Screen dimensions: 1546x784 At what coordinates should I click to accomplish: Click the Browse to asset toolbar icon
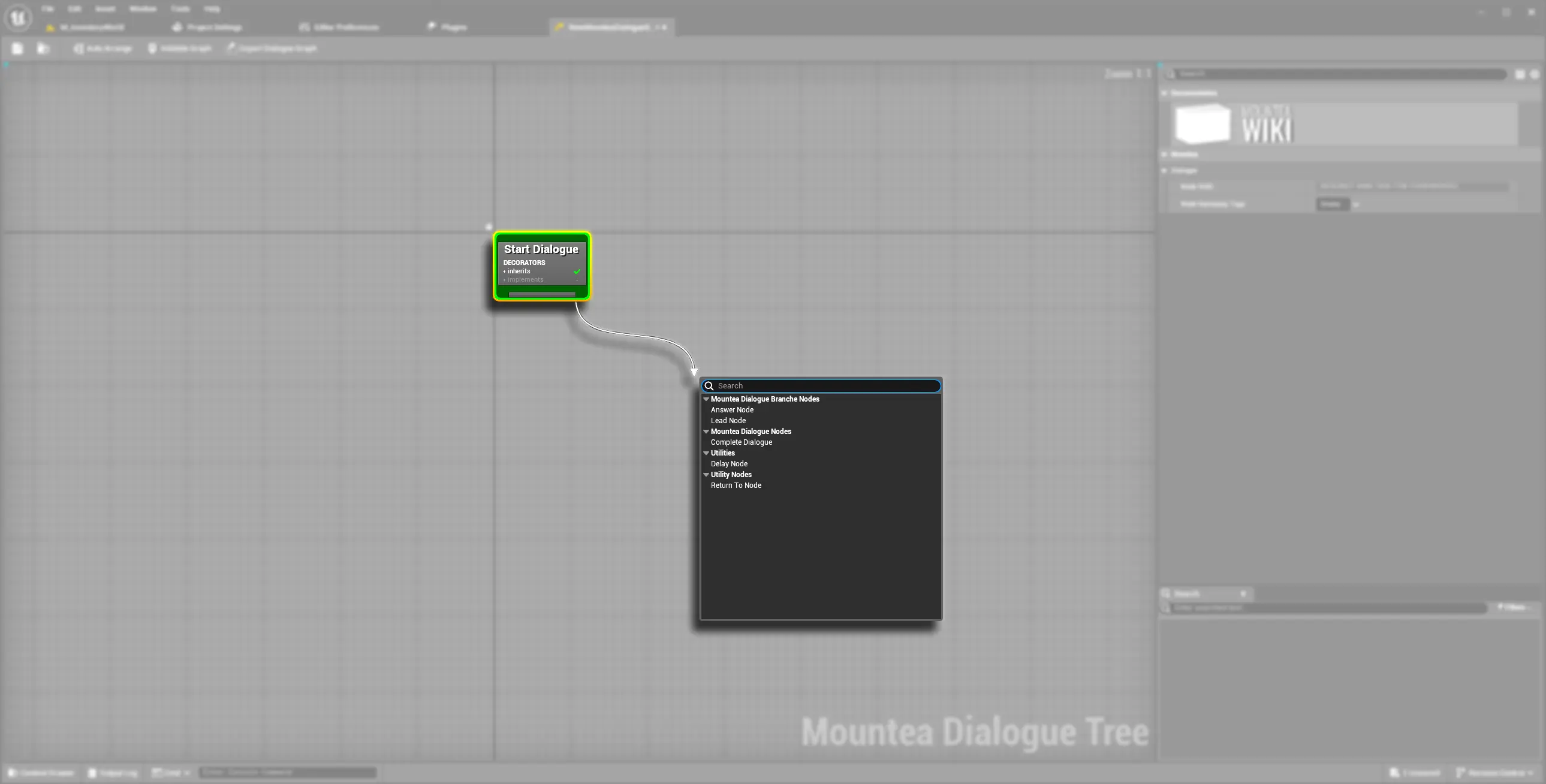click(43, 49)
